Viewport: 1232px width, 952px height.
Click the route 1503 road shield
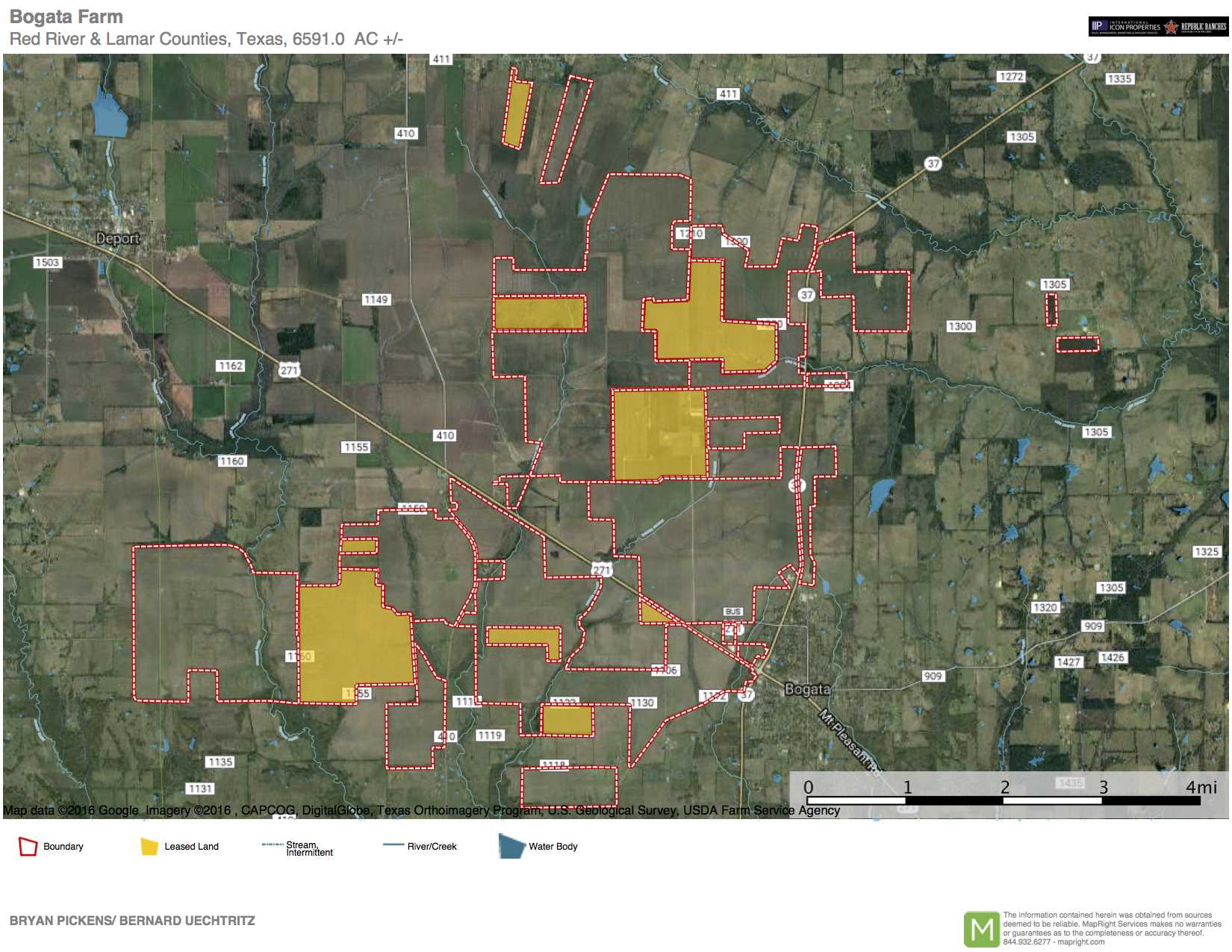[47, 262]
